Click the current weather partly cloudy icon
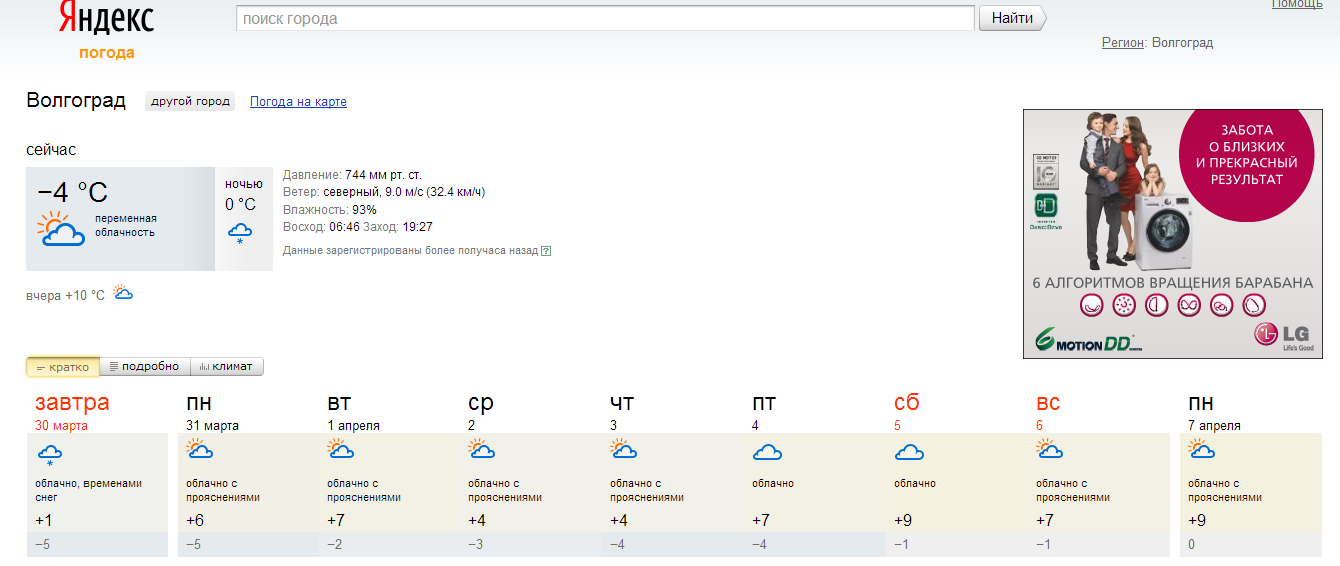 (x=60, y=229)
